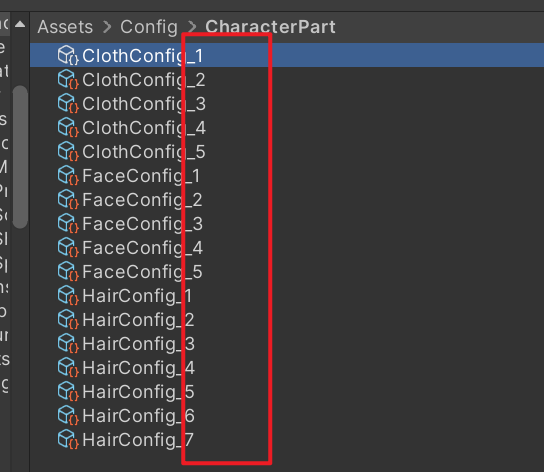544x472 pixels.
Task: Click the ClothConfig_3 ScriptableObject icon
Action: point(68,103)
